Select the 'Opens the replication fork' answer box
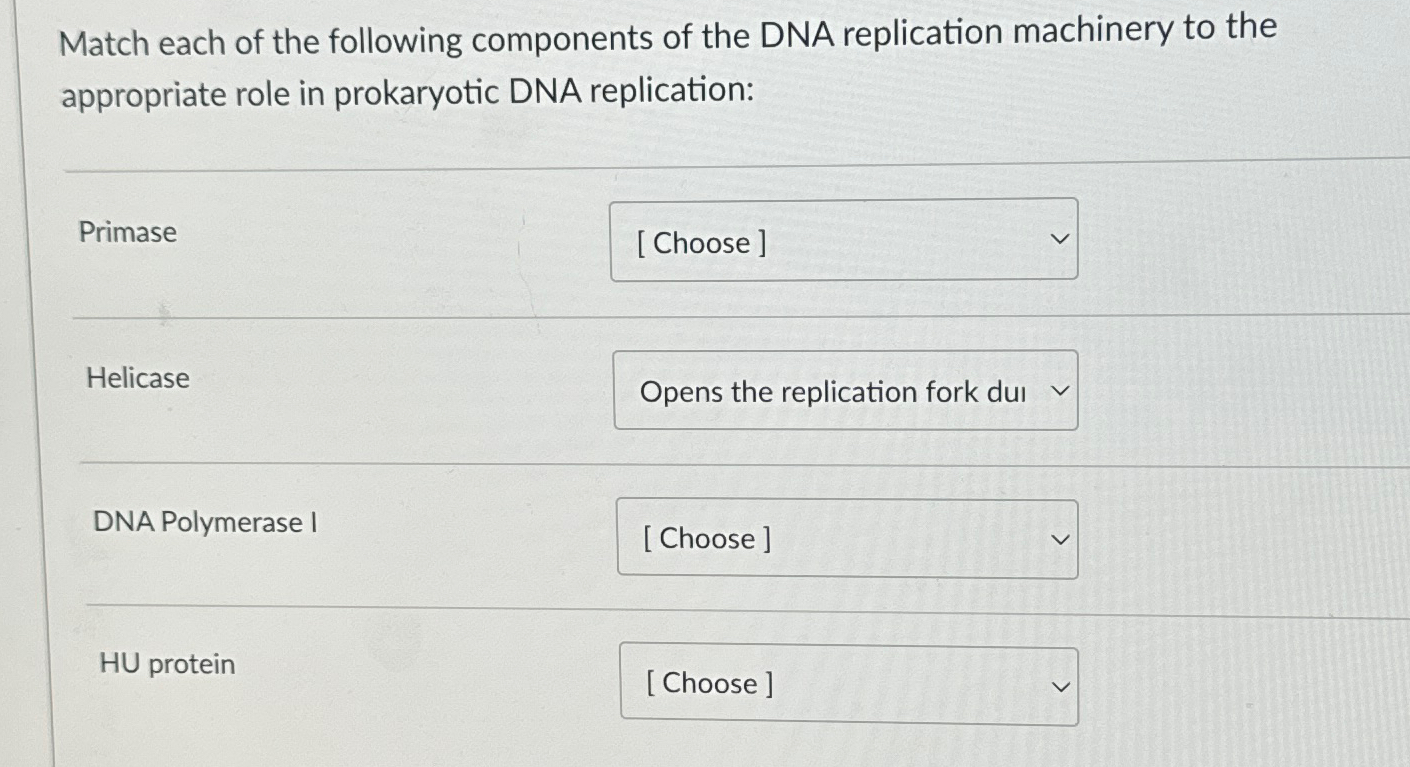Screen dimensions: 1410x767 pos(845,390)
